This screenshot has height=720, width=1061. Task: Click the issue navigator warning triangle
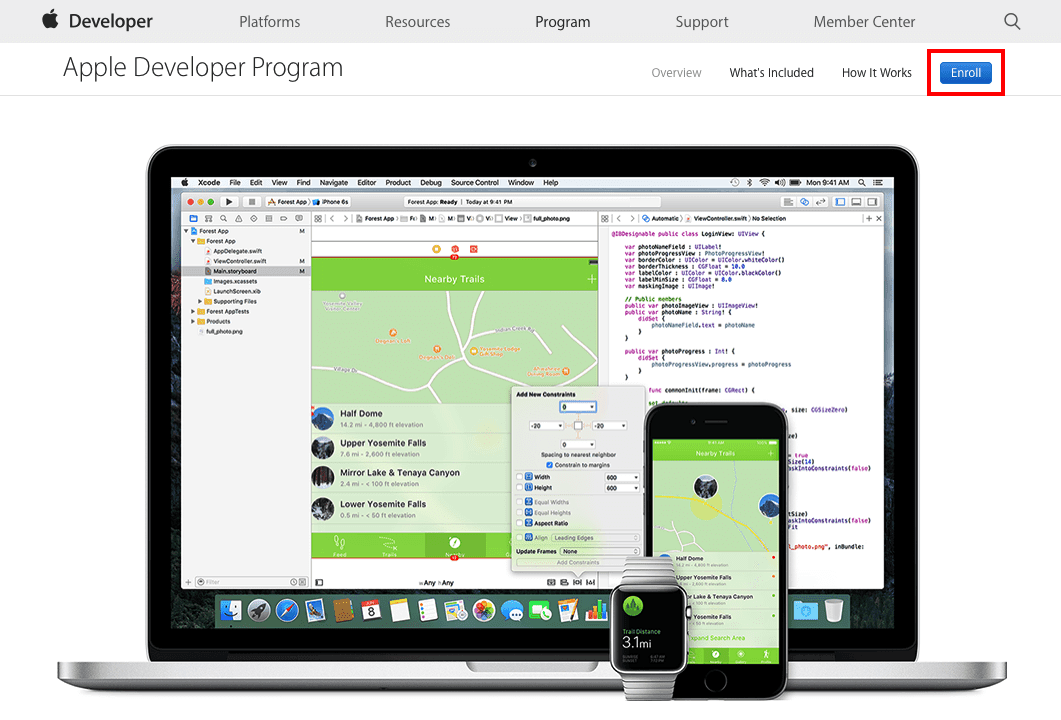tap(238, 219)
